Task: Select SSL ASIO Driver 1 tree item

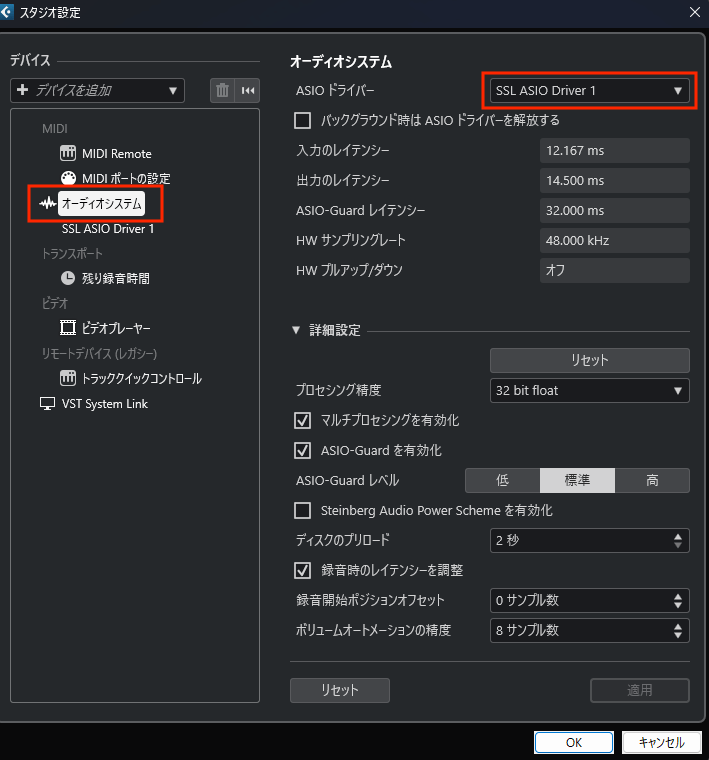Action: tap(108, 229)
